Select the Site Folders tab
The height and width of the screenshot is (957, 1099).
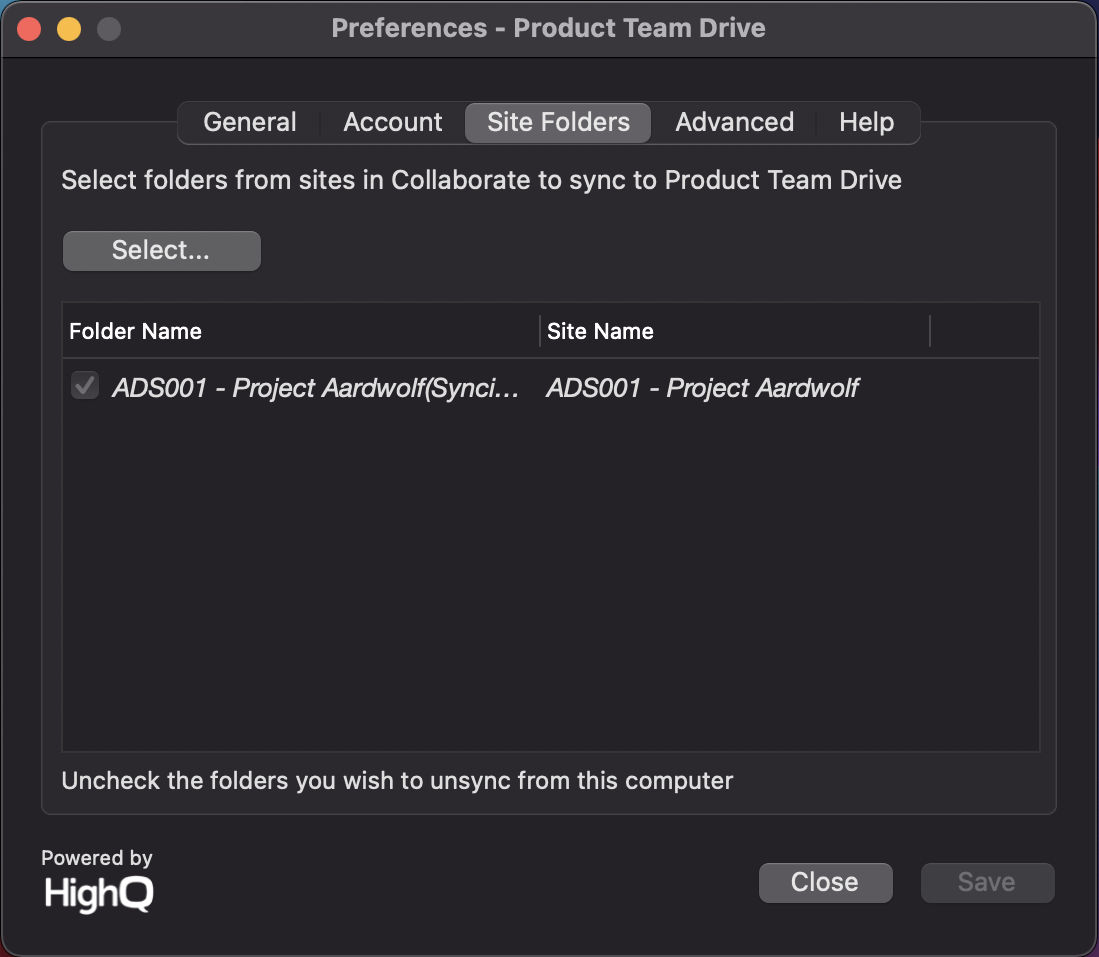pos(558,123)
